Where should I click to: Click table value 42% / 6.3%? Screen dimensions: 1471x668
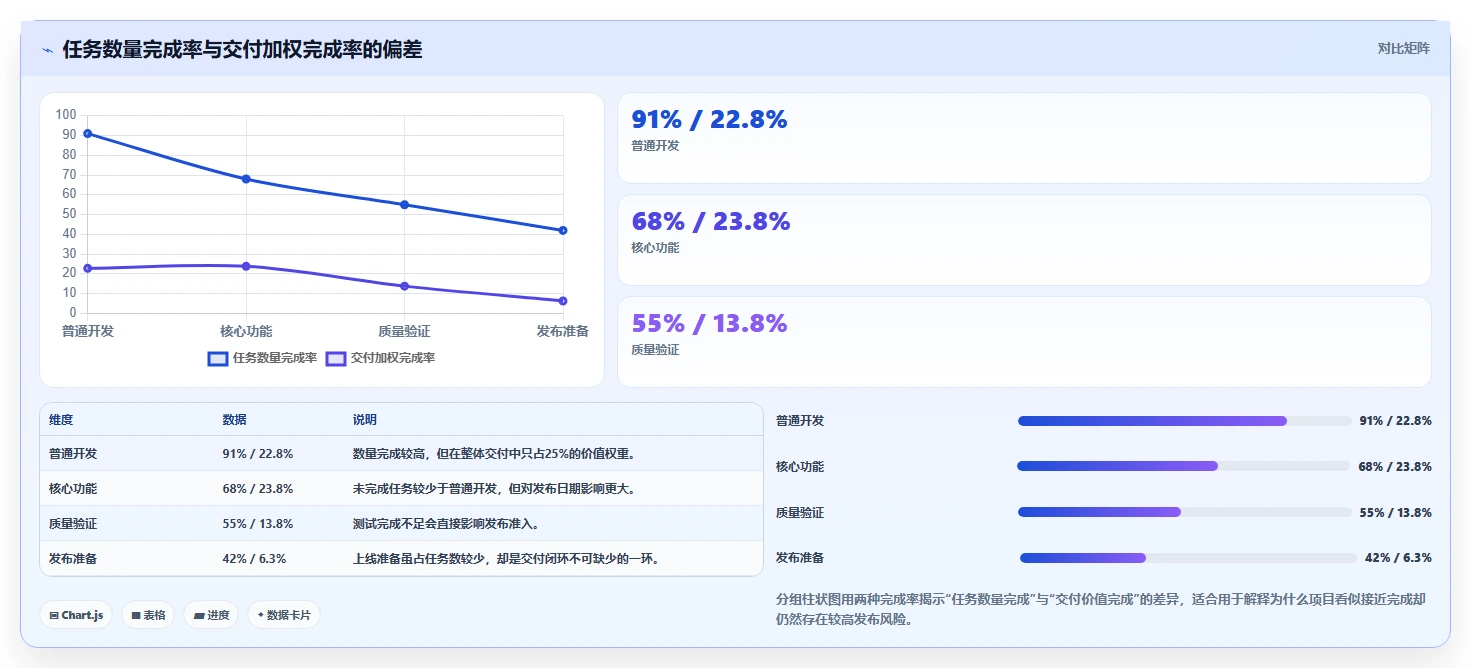pyautogui.click(x=254, y=559)
